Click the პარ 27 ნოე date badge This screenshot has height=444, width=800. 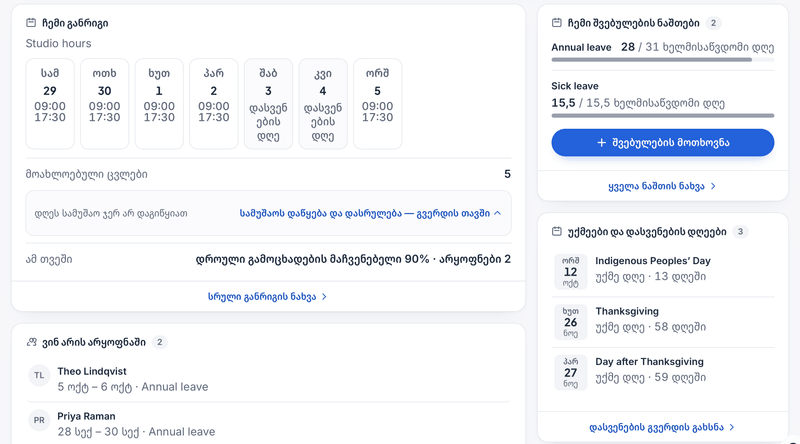tap(570, 373)
